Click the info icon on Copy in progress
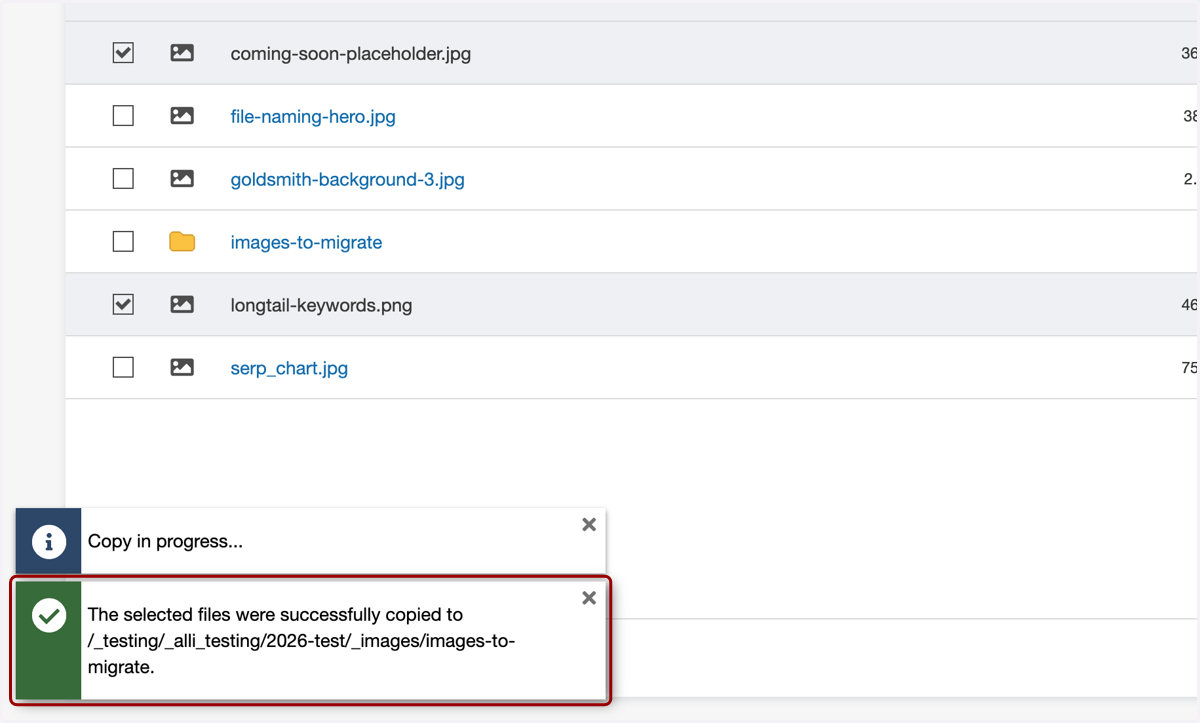Viewport: 1200px width, 723px height. (48, 541)
